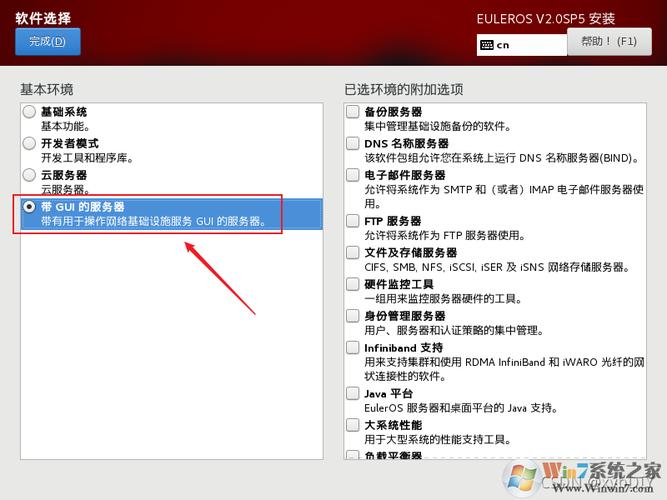Click the 已选环境的附加选项 section heading
Image resolution: width=667 pixels, height=500 pixels.
[x=404, y=89]
